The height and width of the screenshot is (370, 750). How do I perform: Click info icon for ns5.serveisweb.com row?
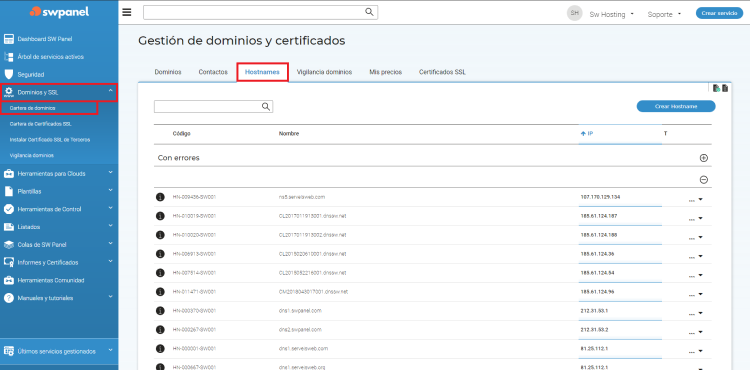pyautogui.click(x=160, y=197)
